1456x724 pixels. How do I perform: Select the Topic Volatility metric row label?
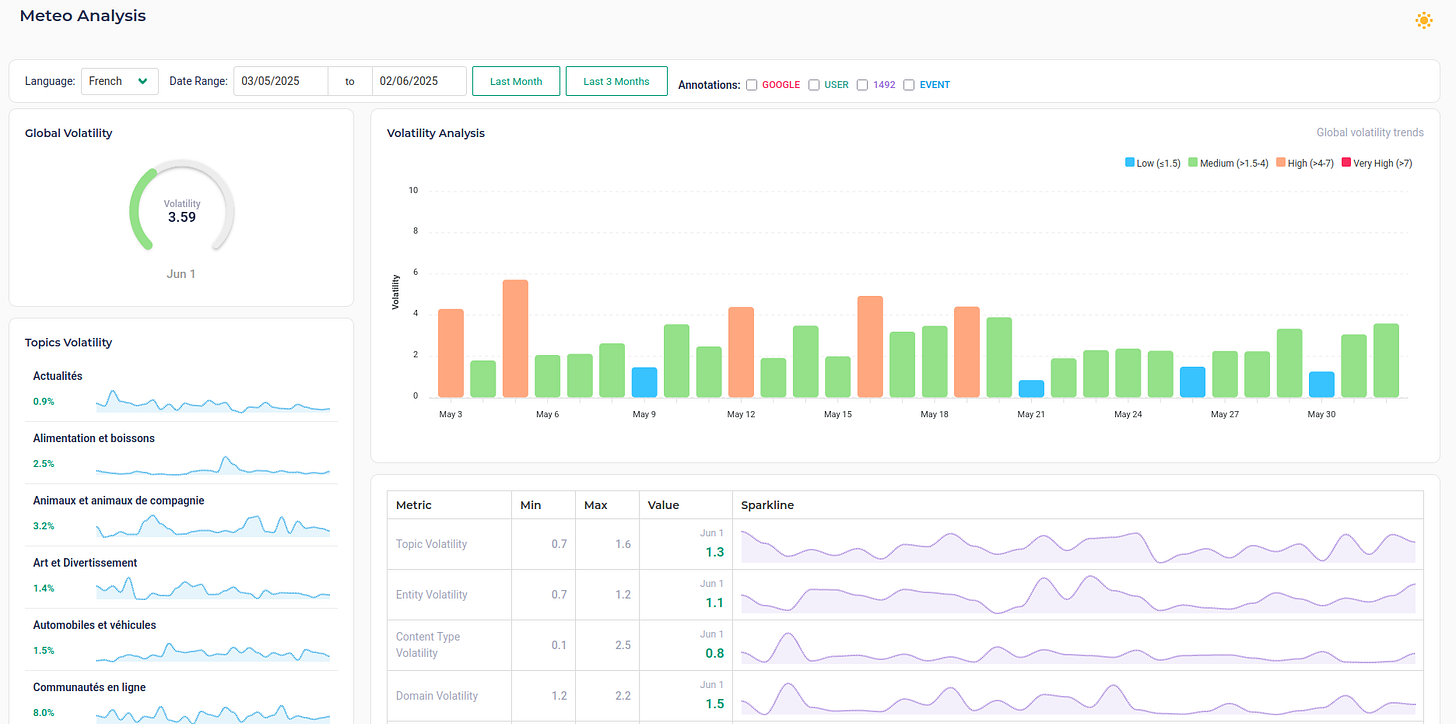tap(431, 544)
